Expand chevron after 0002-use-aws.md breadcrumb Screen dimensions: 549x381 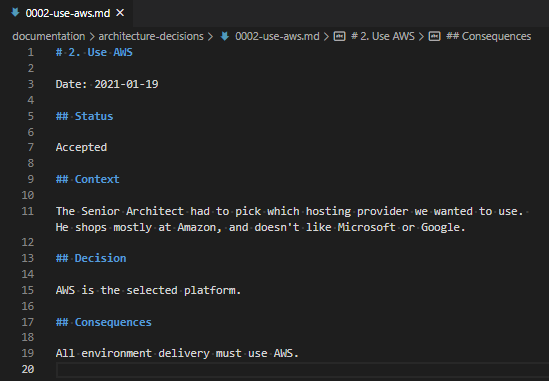pos(326,36)
